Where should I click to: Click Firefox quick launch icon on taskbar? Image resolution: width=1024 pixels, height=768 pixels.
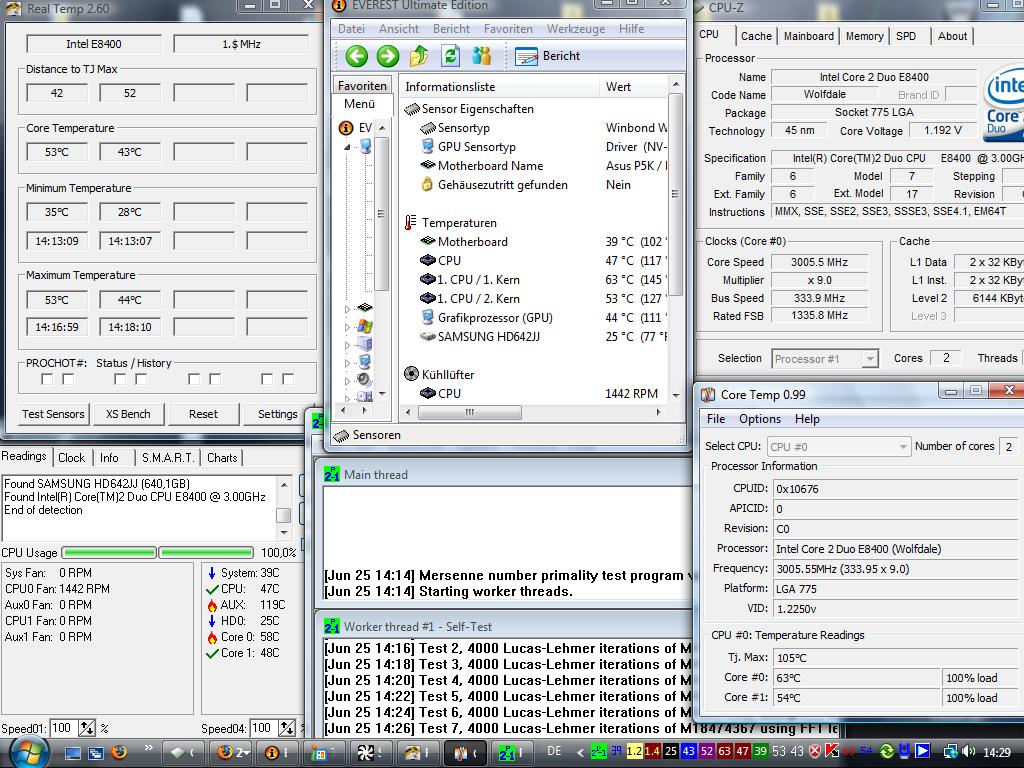click(x=119, y=752)
